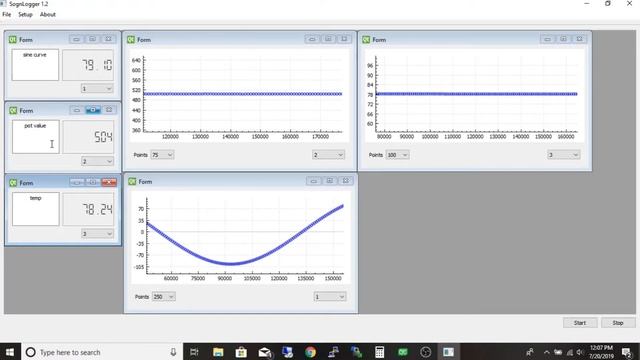Click the 78.24 LCD readout

(x=88, y=209)
